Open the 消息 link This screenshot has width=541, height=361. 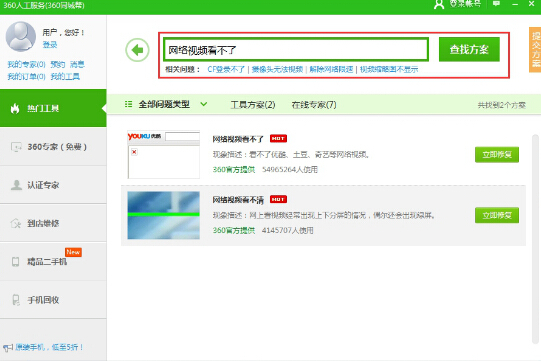[x=77, y=64]
